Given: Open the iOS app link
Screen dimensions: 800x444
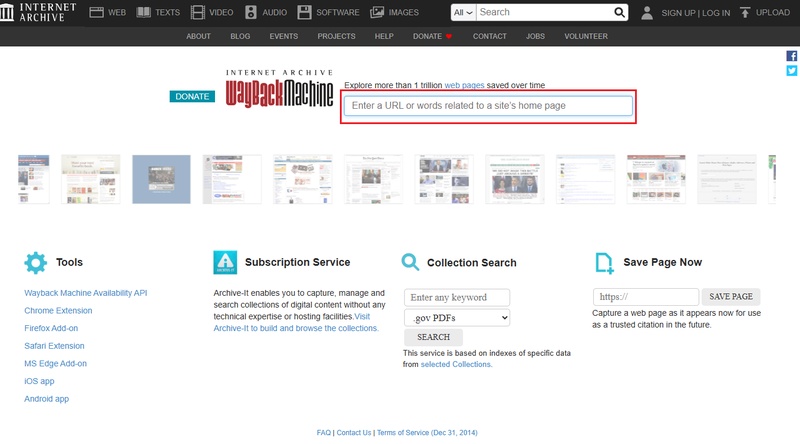Looking at the screenshot, I should tap(39, 381).
